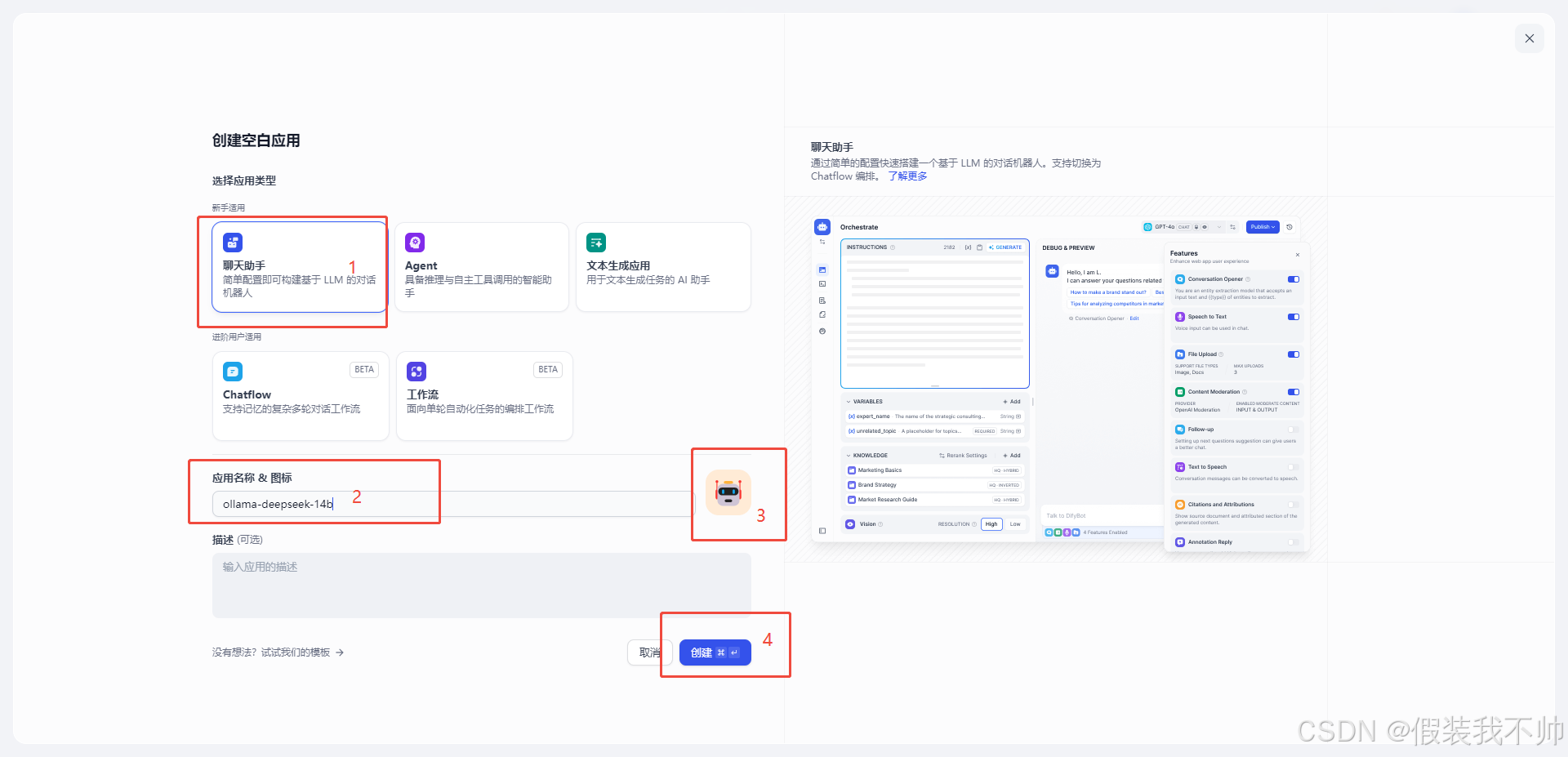Select High resolution option in preview

coord(991,524)
